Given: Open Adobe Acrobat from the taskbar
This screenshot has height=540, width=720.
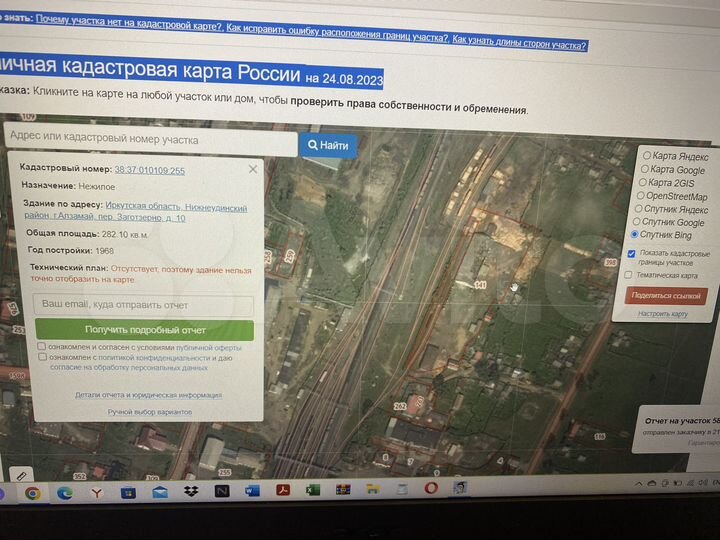Looking at the screenshot, I should tap(283, 491).
